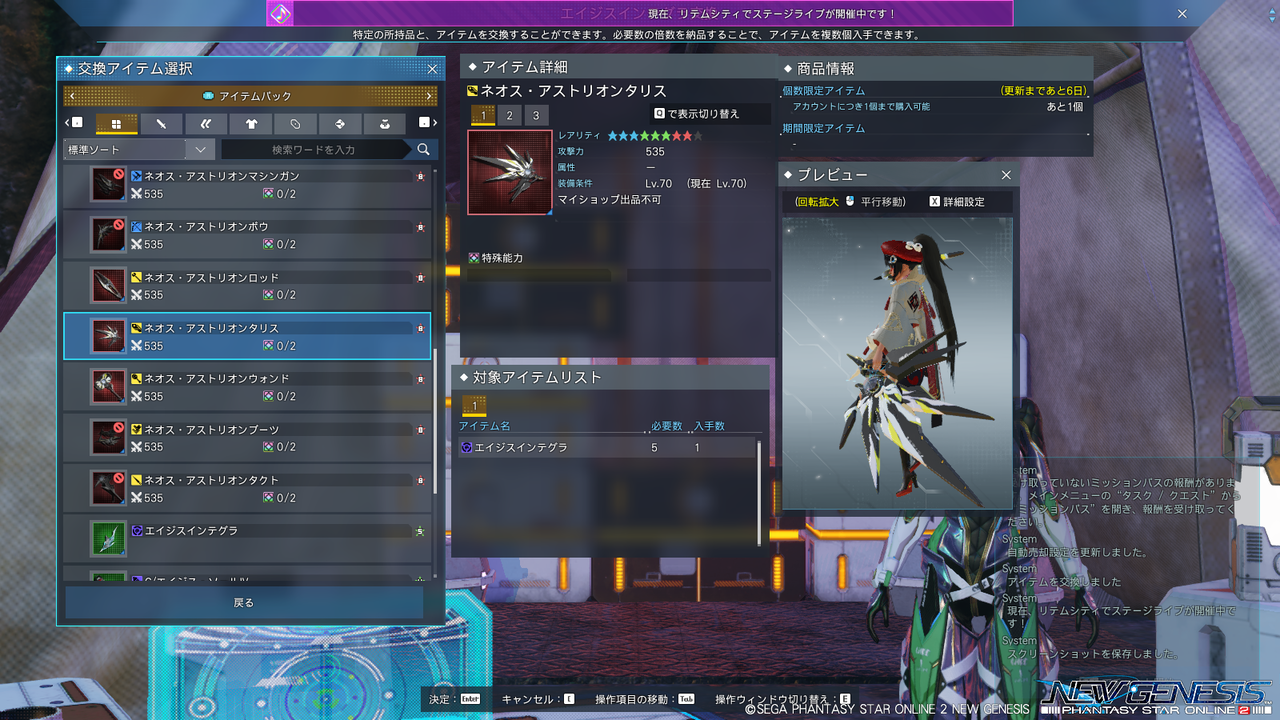Click the 特殊能力 icon in item details
This screenshot has width=1280, height=720.
[x=474, y=258]
